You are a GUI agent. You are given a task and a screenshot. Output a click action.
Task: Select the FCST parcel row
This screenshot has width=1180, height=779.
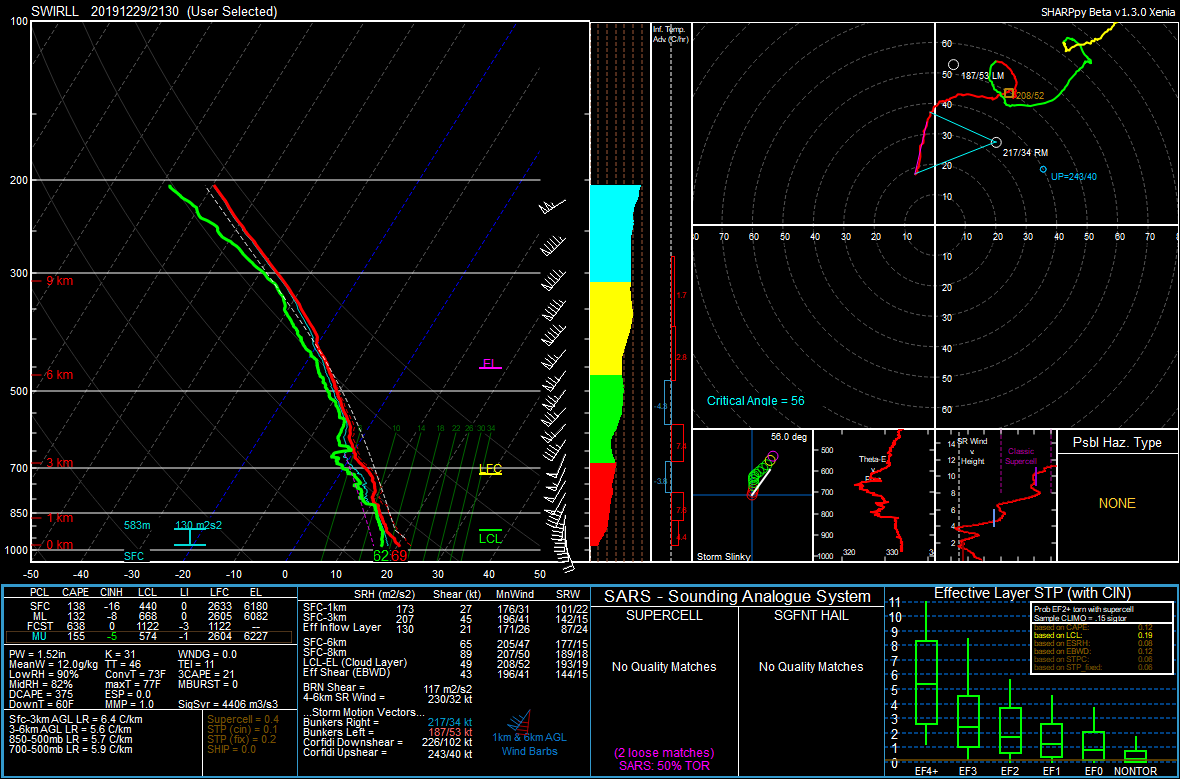coord(148,626)
